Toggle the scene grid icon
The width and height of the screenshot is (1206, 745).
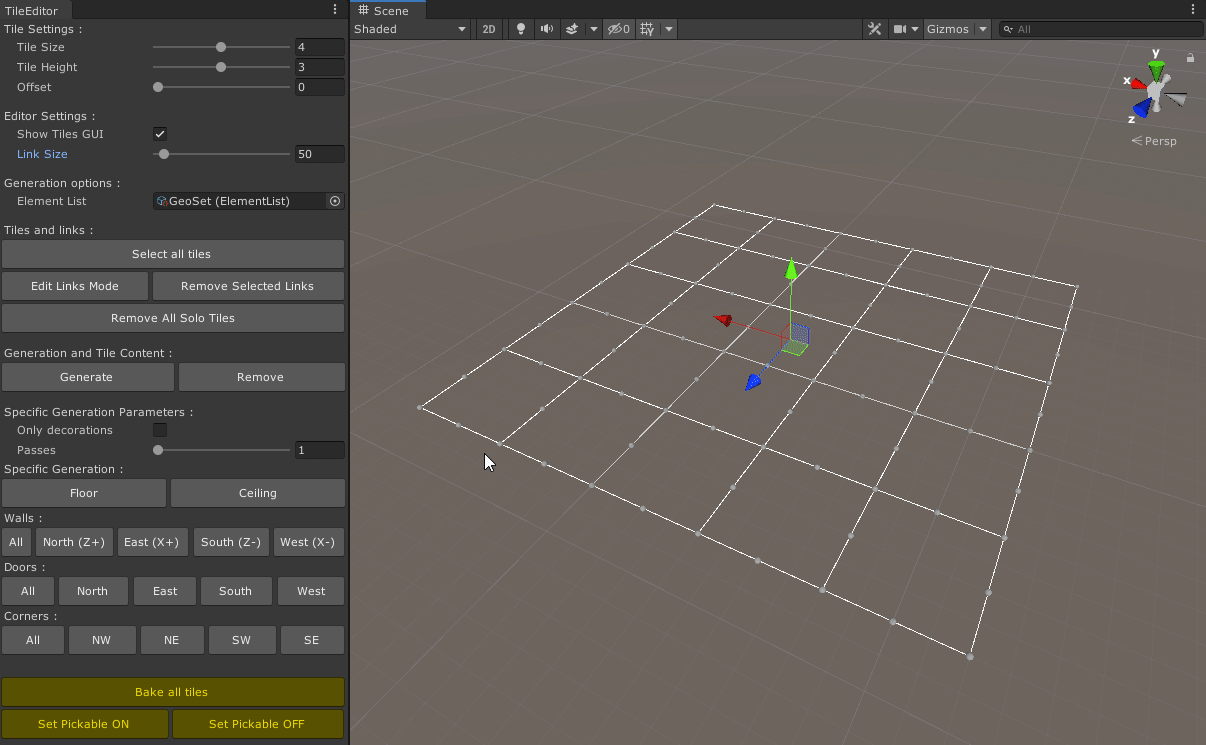point(645,29)
